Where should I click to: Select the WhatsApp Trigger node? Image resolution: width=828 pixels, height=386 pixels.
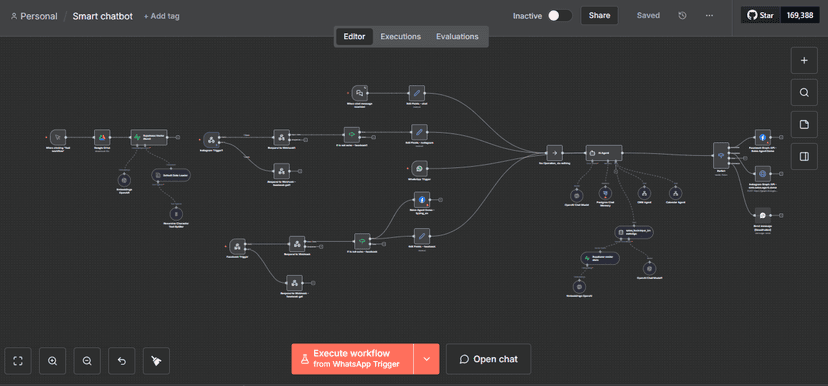[x=419, y=168]
